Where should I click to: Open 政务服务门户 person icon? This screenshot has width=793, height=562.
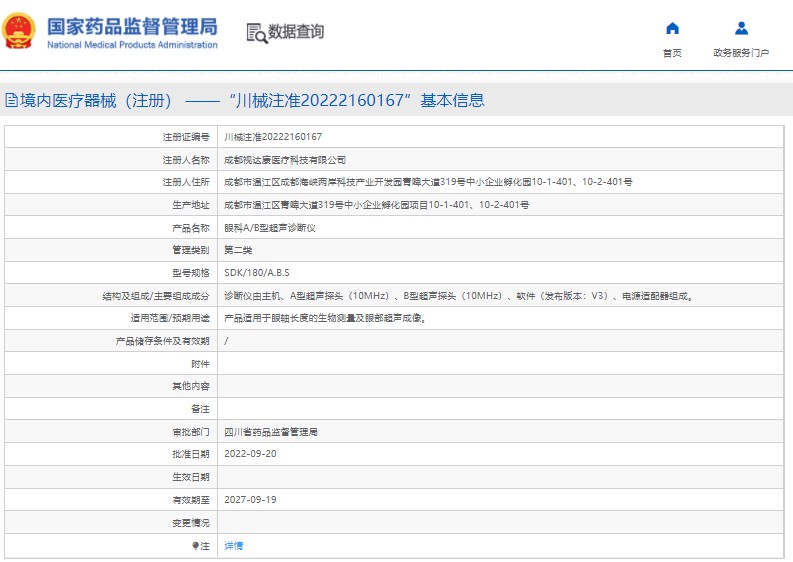[x=741, y=28]
